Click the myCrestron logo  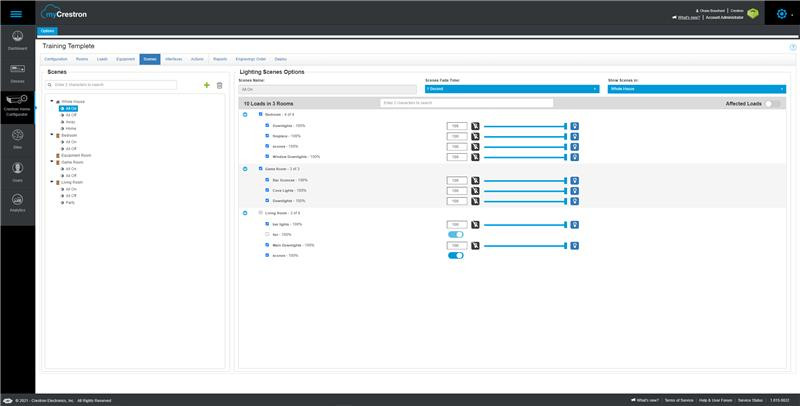point(64,12)
